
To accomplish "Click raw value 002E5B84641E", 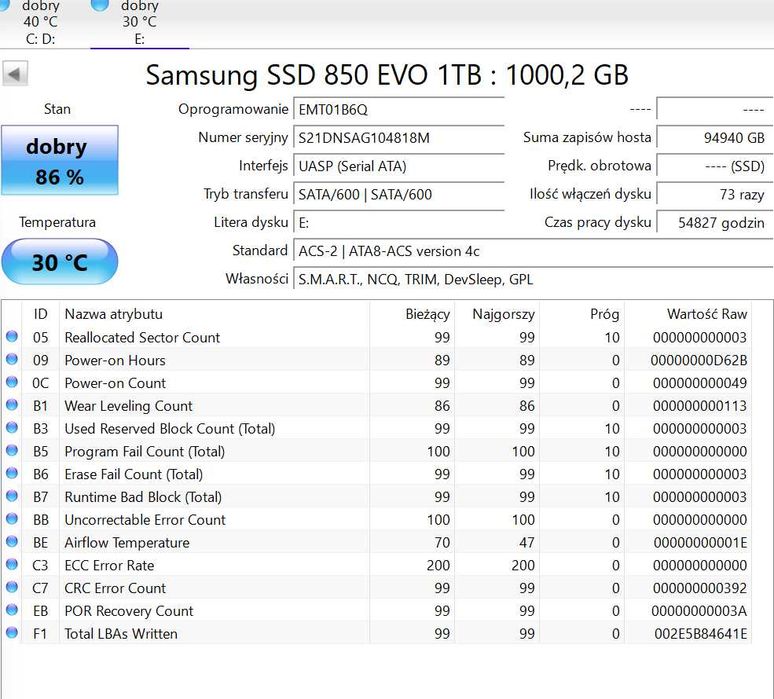I will tap(701, 633).
